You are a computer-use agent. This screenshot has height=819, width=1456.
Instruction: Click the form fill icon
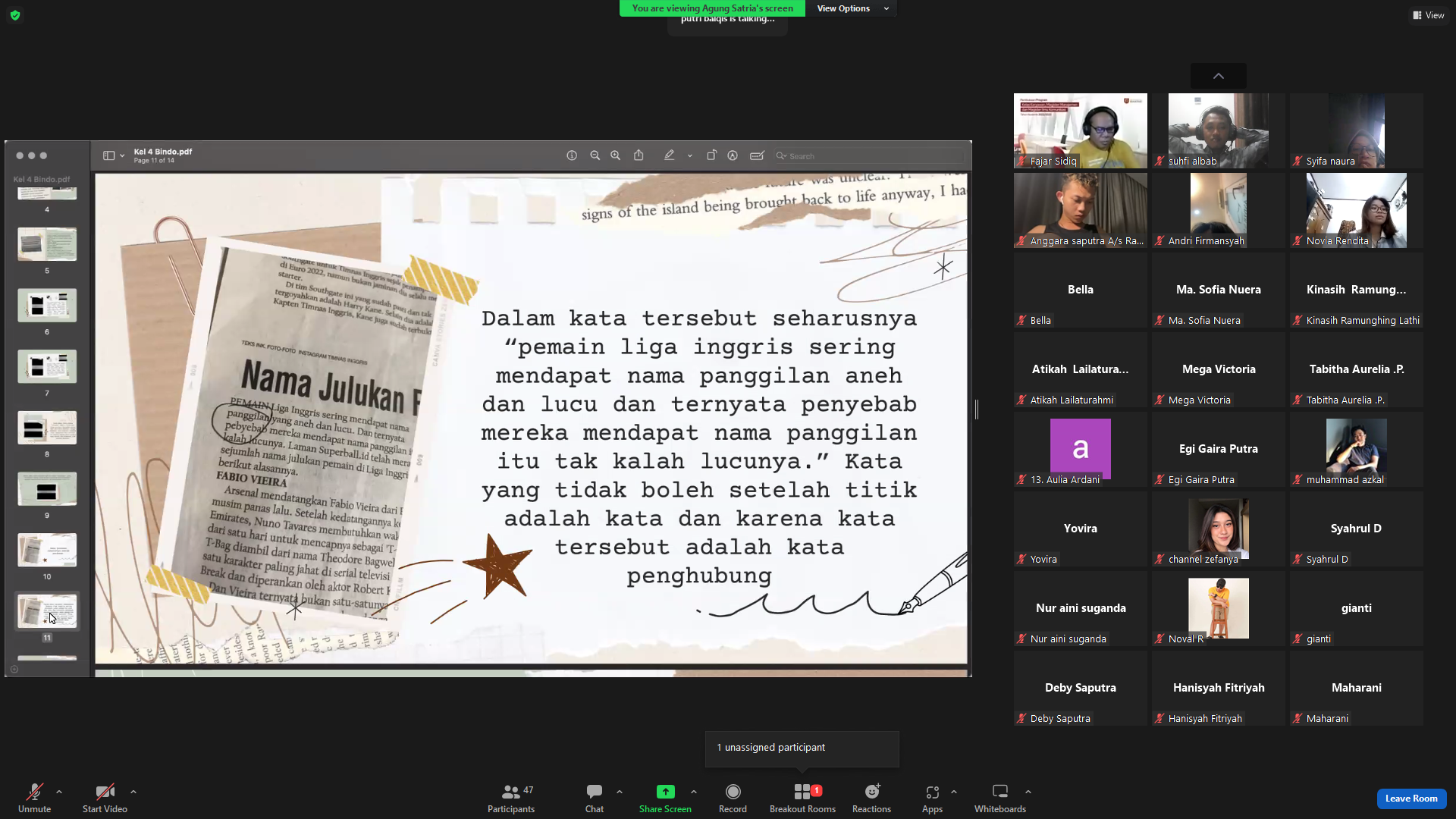[x=757, y=155]
